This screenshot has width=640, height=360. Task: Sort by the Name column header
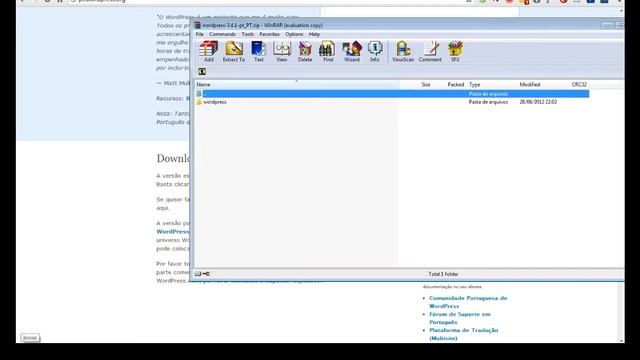tap(297, 84)
